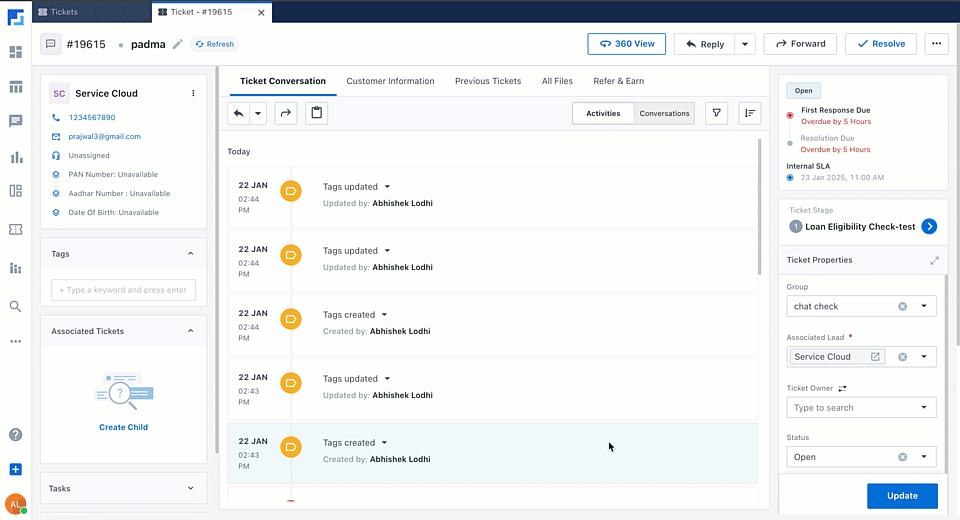Viewport: 960px width, 520px height.
Task: Click the pencil edit icon next to padma
Action: (x=178, y=44)
